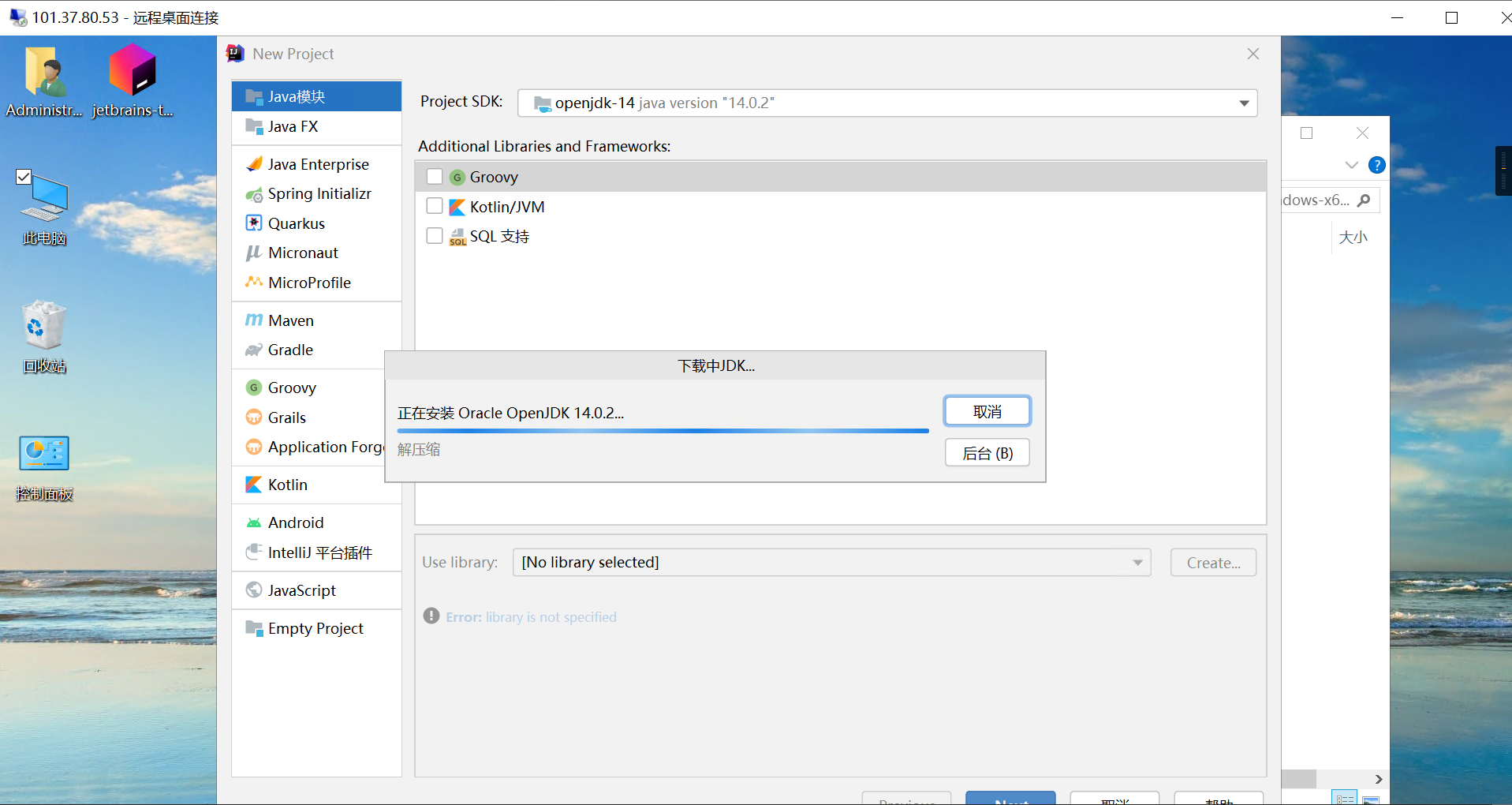1512x805 pixels.
Task: Expand the Explorer ribbon chevron
Action: [x=1351, y=165]
